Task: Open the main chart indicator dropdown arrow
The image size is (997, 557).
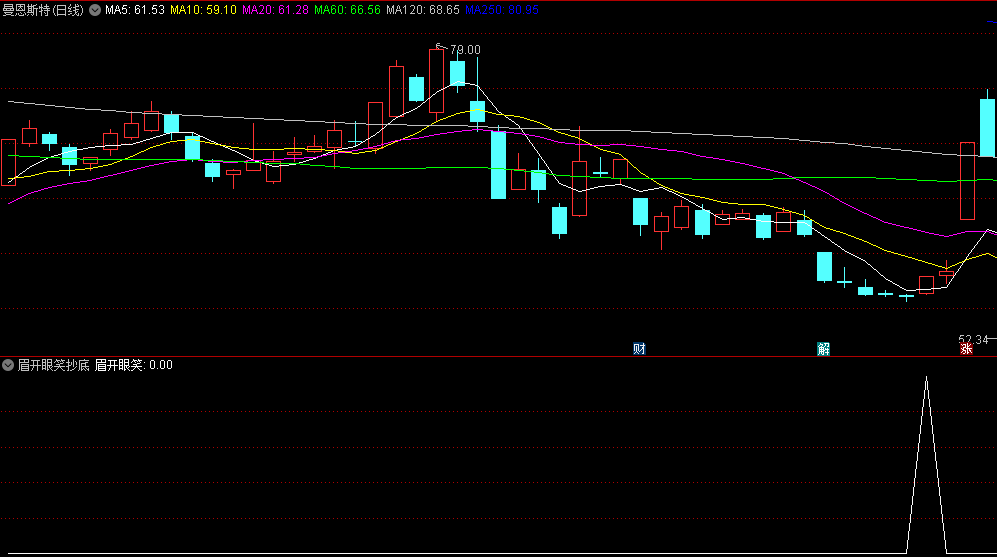Action: click(95, 9)
